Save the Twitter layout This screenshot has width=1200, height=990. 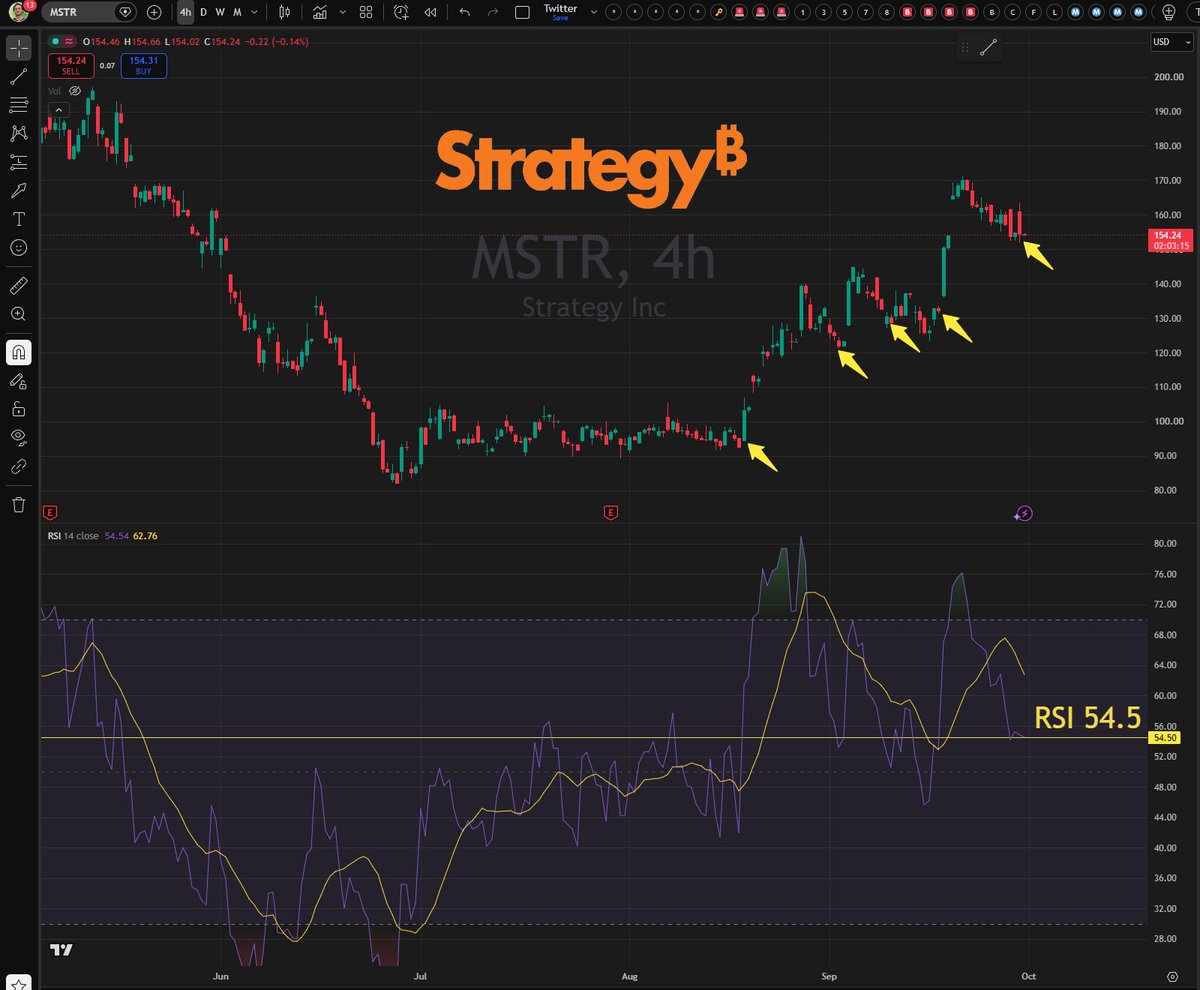tap(560, 17)
